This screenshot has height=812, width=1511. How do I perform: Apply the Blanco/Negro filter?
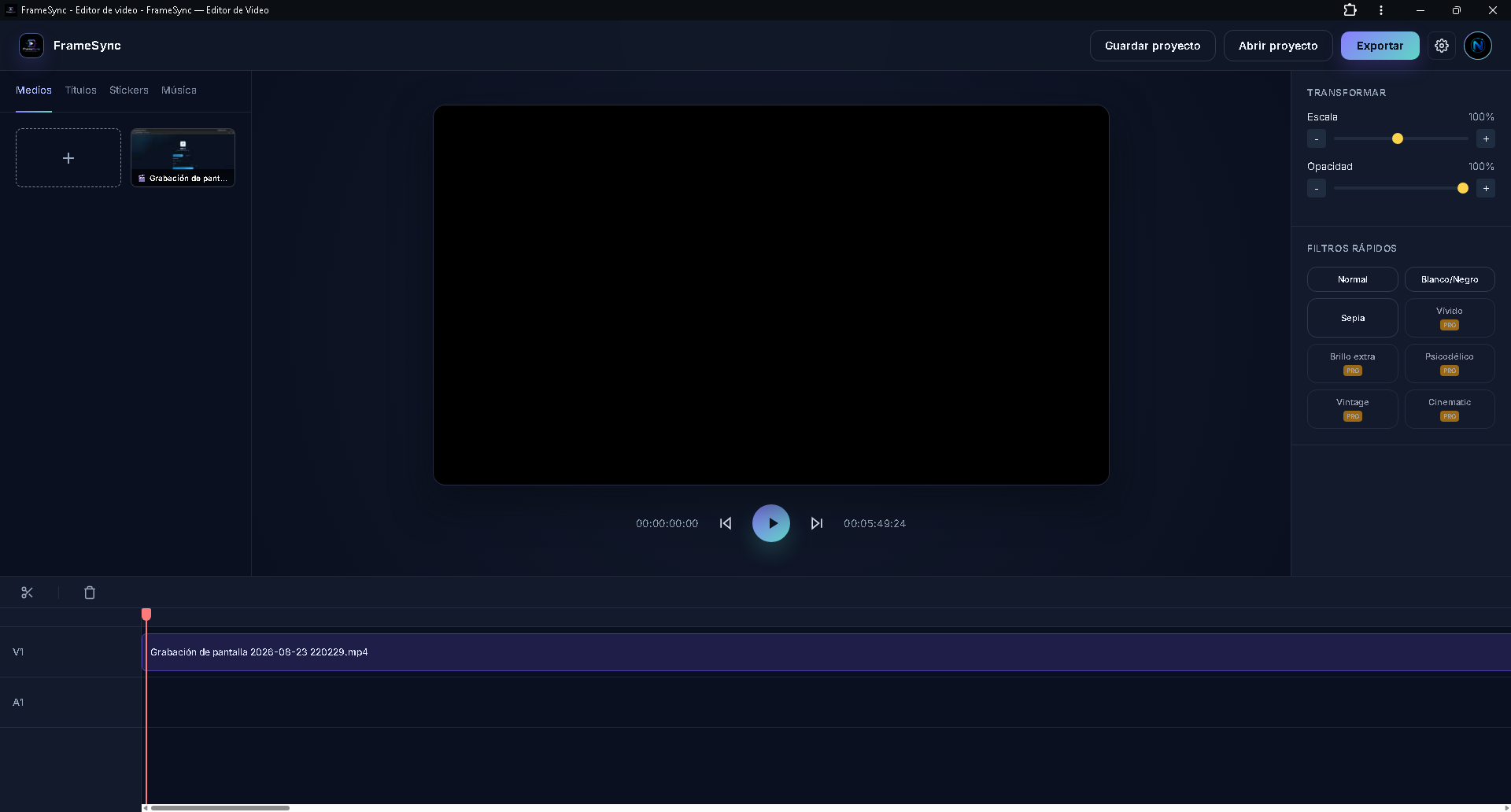click(x=1450, y=279)
